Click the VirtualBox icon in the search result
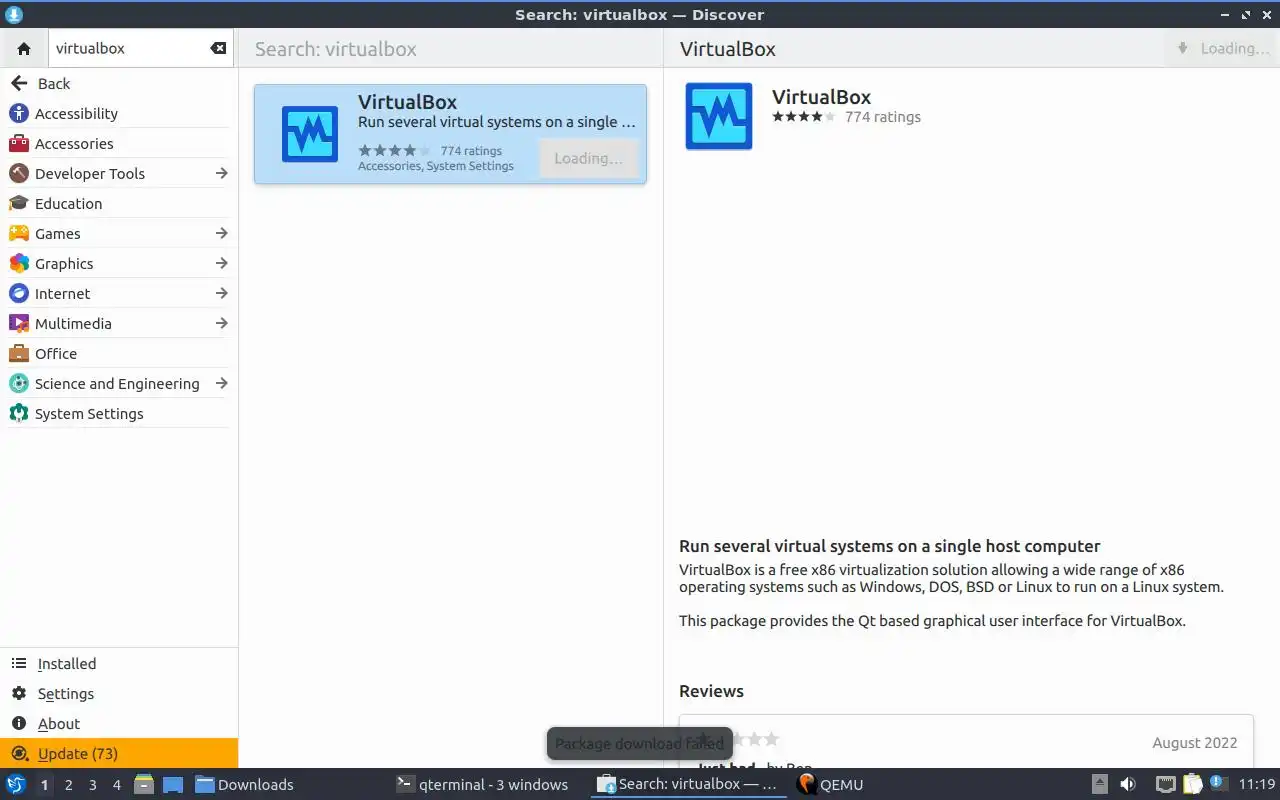 click(310, 134)
